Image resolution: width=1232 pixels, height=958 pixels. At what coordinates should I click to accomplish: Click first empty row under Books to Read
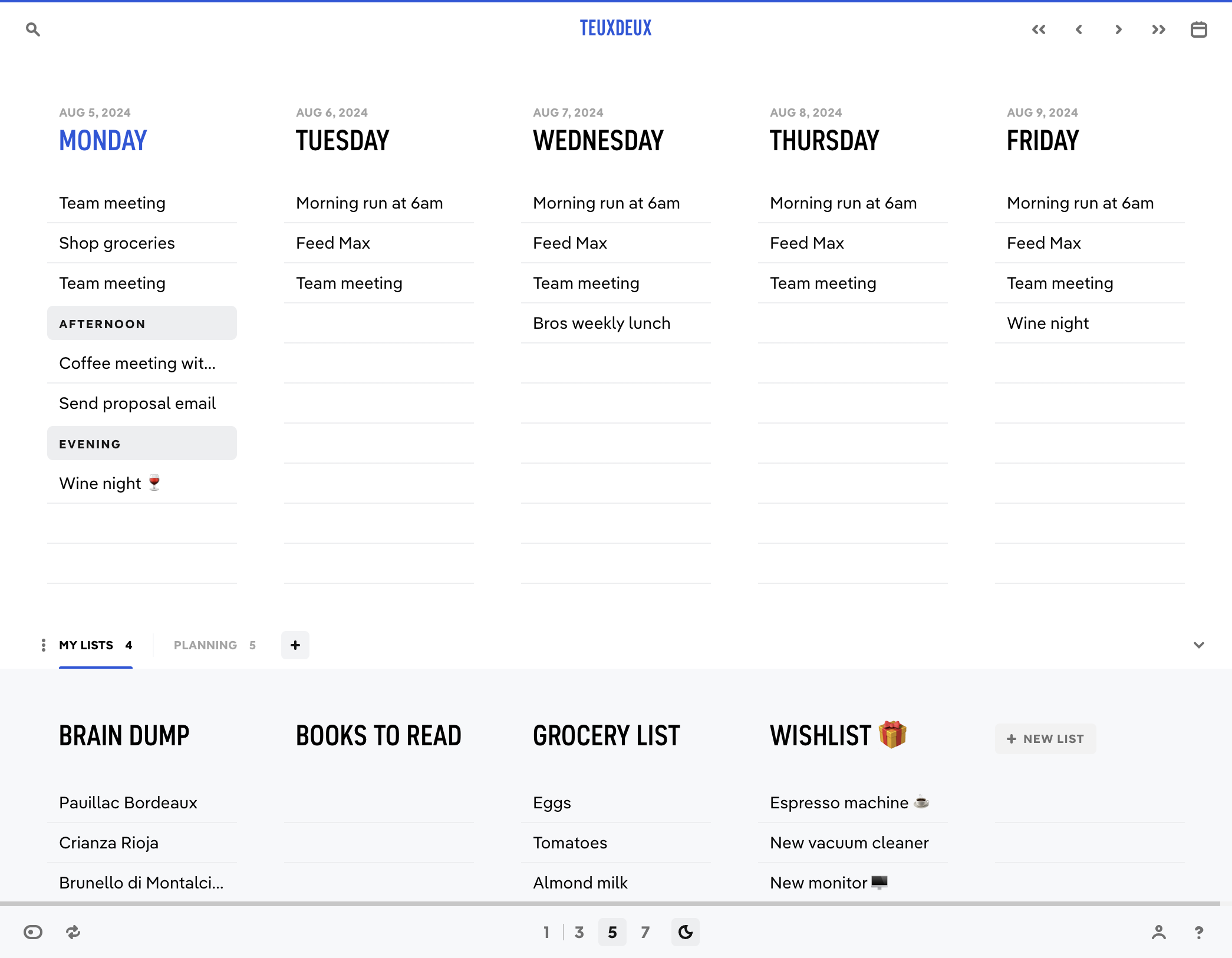379,802
